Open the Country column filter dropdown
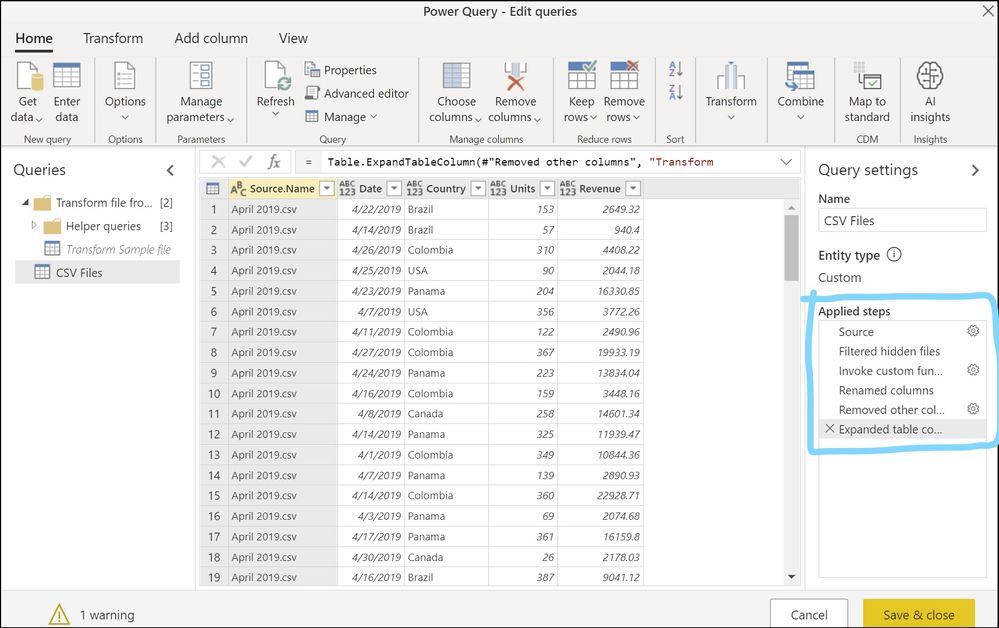Viewport: 999px width, 628px height. 478,188
